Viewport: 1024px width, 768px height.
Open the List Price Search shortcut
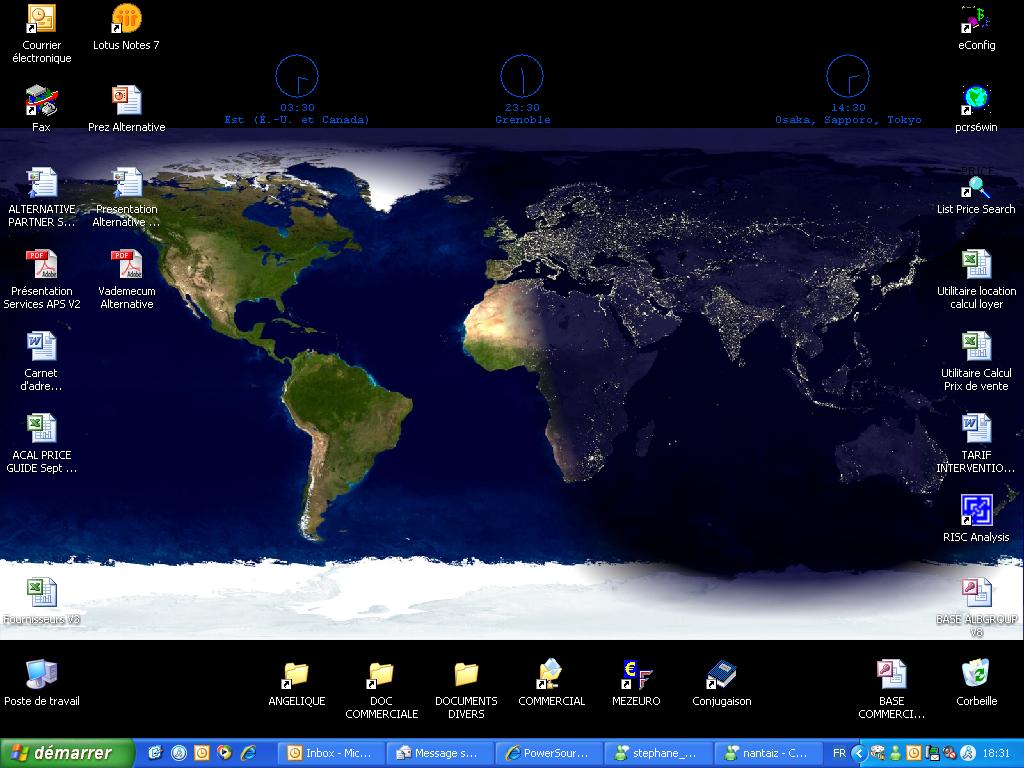tap(976, 185)
